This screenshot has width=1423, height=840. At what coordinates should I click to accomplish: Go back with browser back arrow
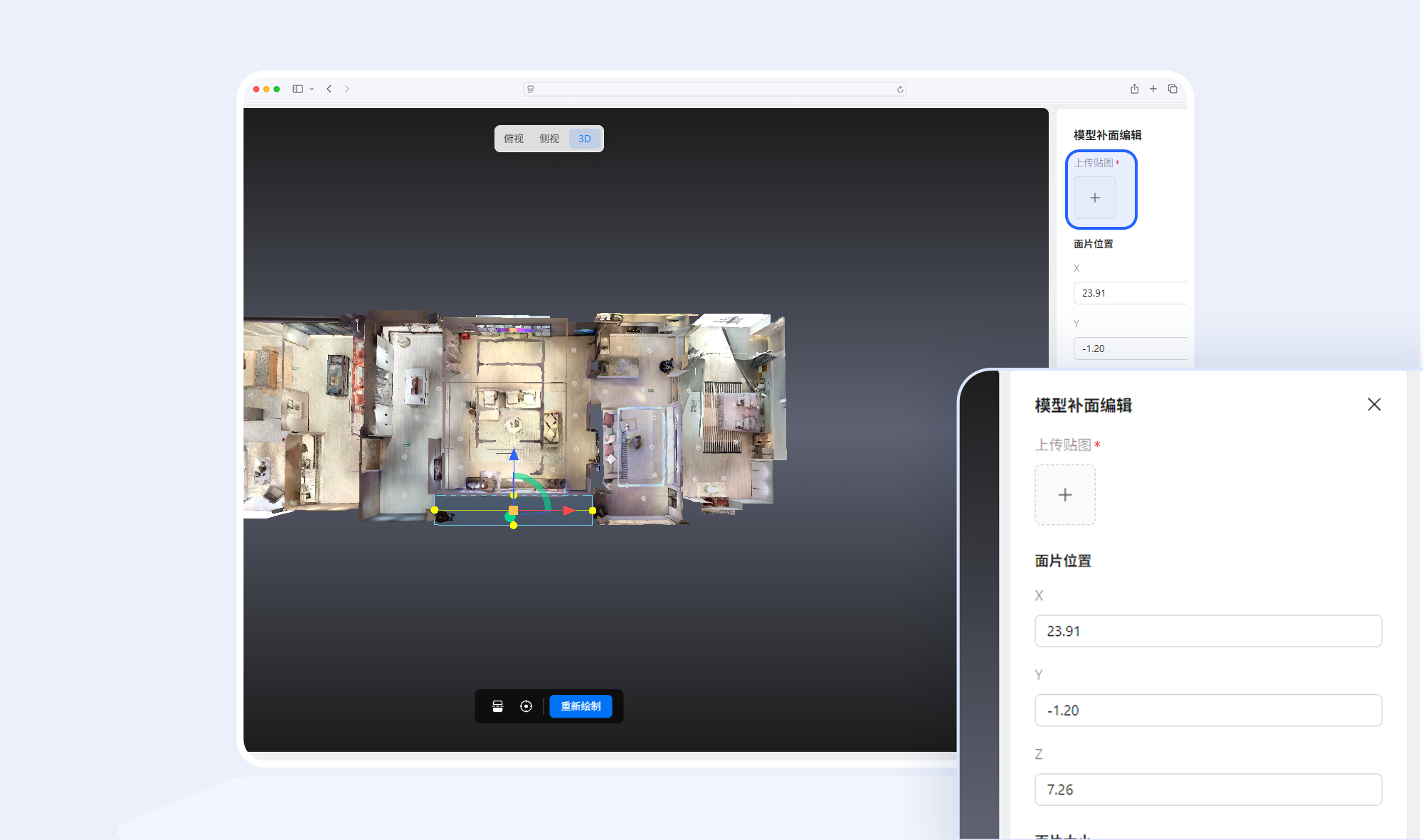pos(329,89)
